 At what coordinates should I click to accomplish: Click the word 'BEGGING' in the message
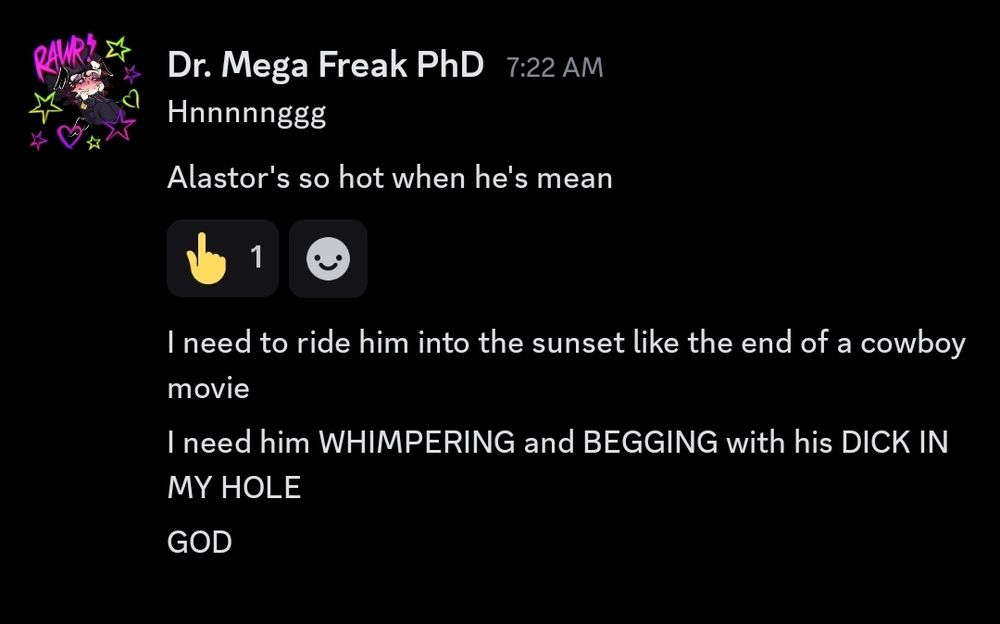point(650,442)
